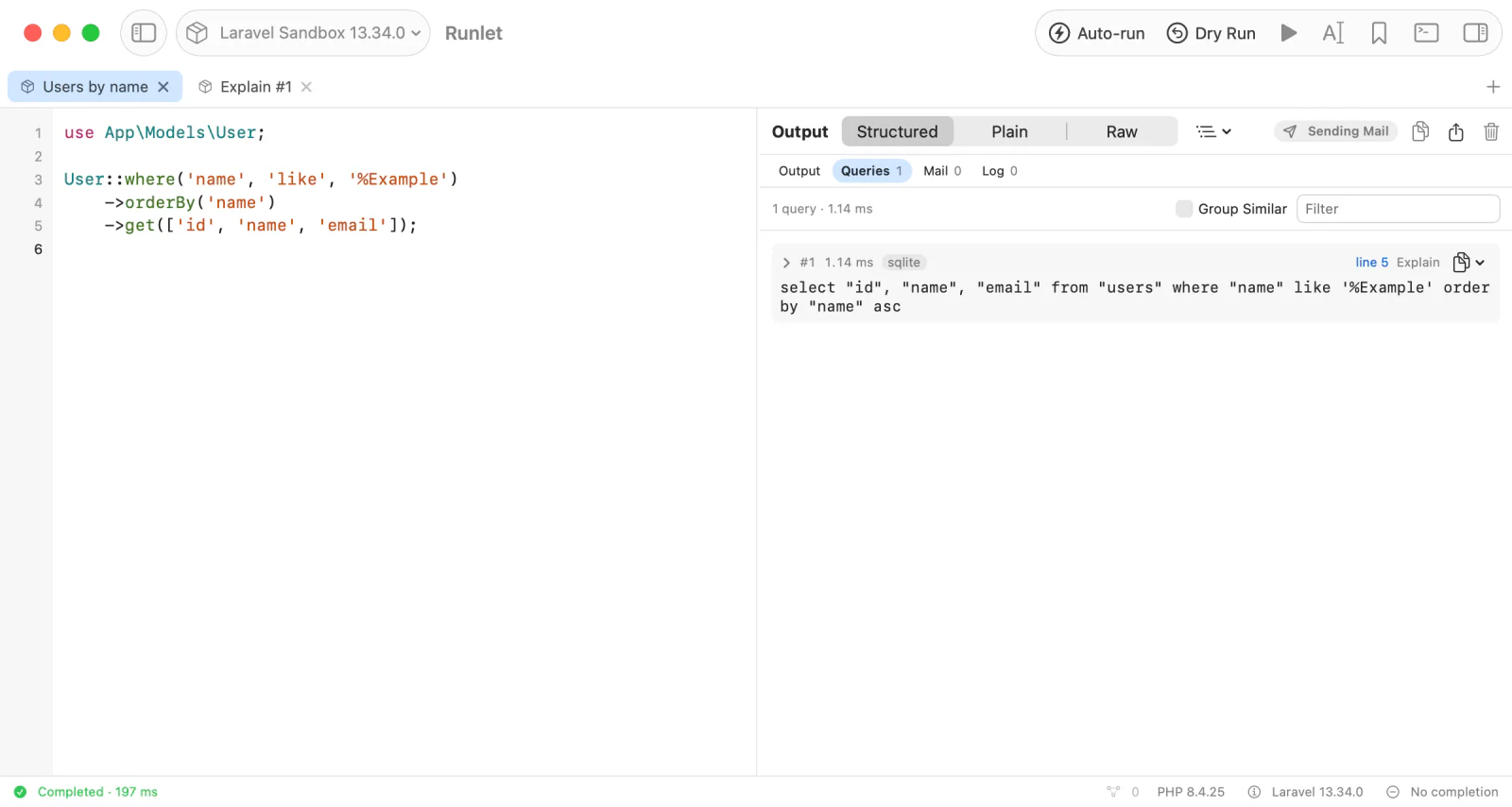This screenshot has width=1512, height=807.
Task: Switch output view to Plain
Action: (1009, 131)
